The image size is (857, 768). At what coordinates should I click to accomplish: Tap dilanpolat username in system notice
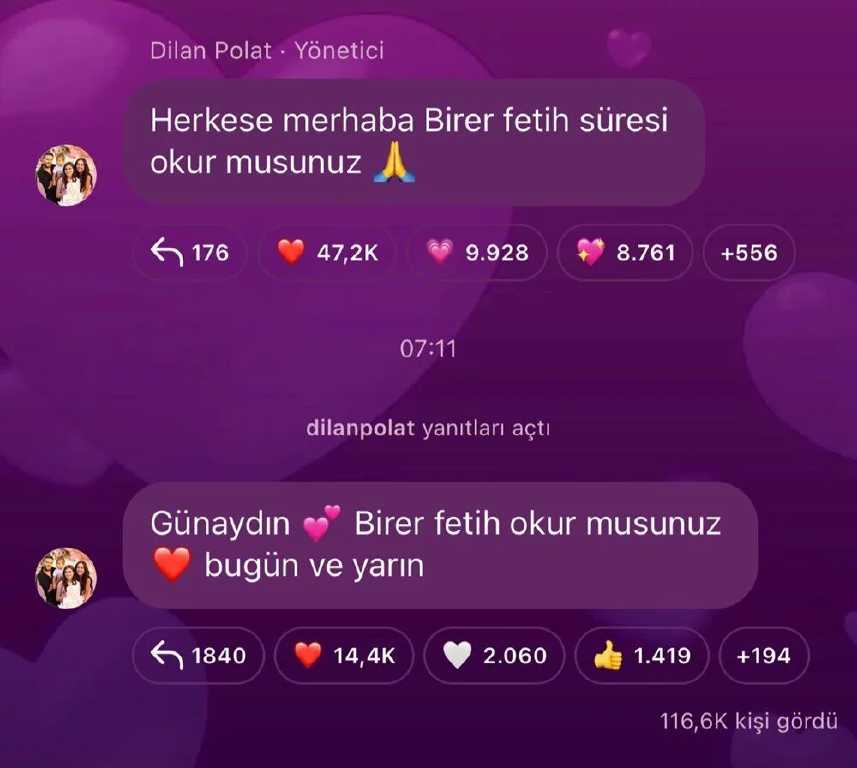pos(360,428)
